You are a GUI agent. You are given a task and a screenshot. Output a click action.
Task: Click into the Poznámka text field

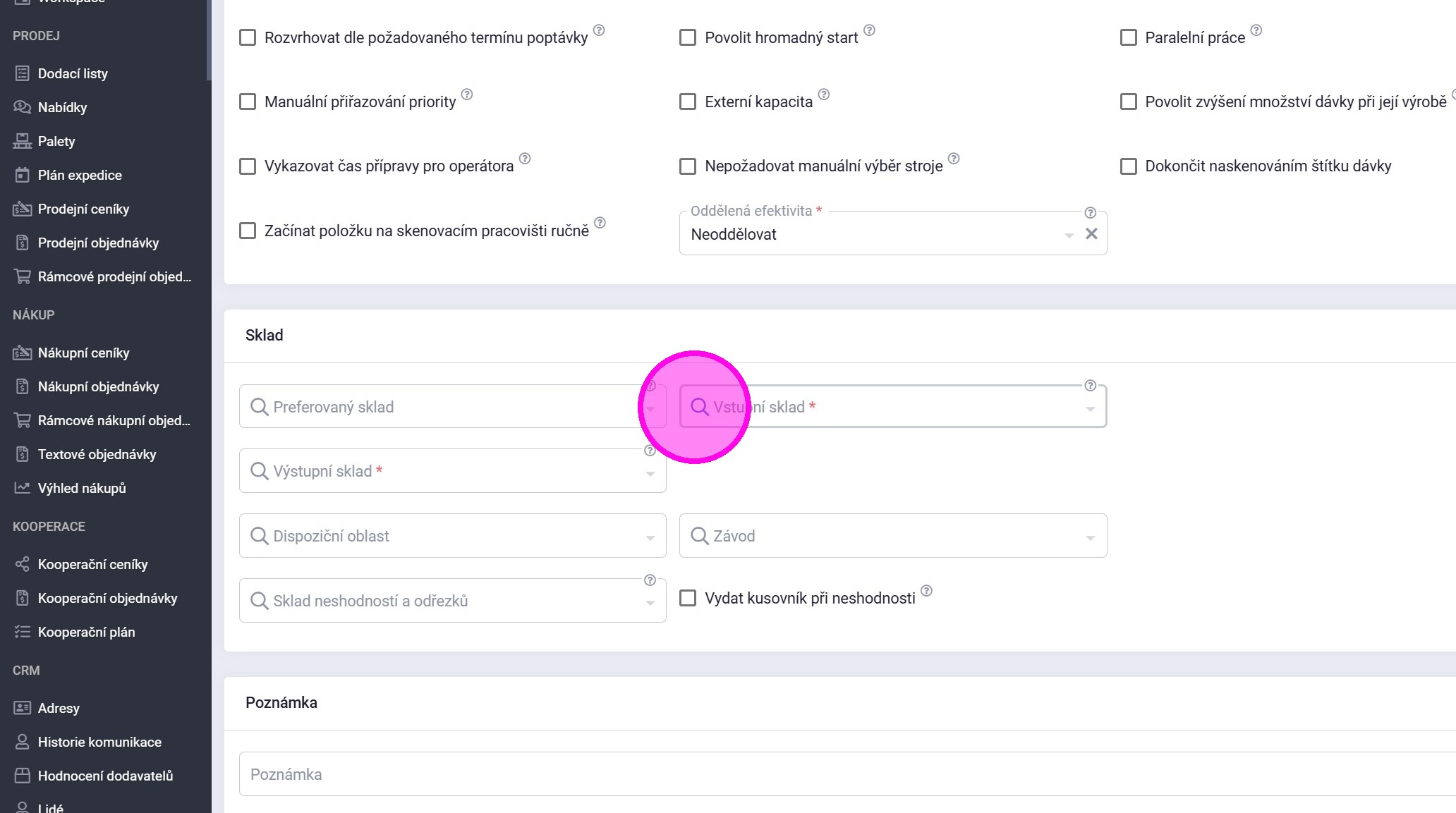coord(847,774)
